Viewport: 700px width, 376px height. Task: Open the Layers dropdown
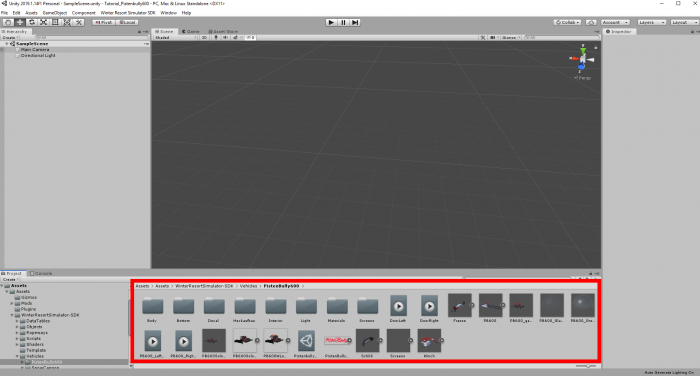tap(651, 22)
